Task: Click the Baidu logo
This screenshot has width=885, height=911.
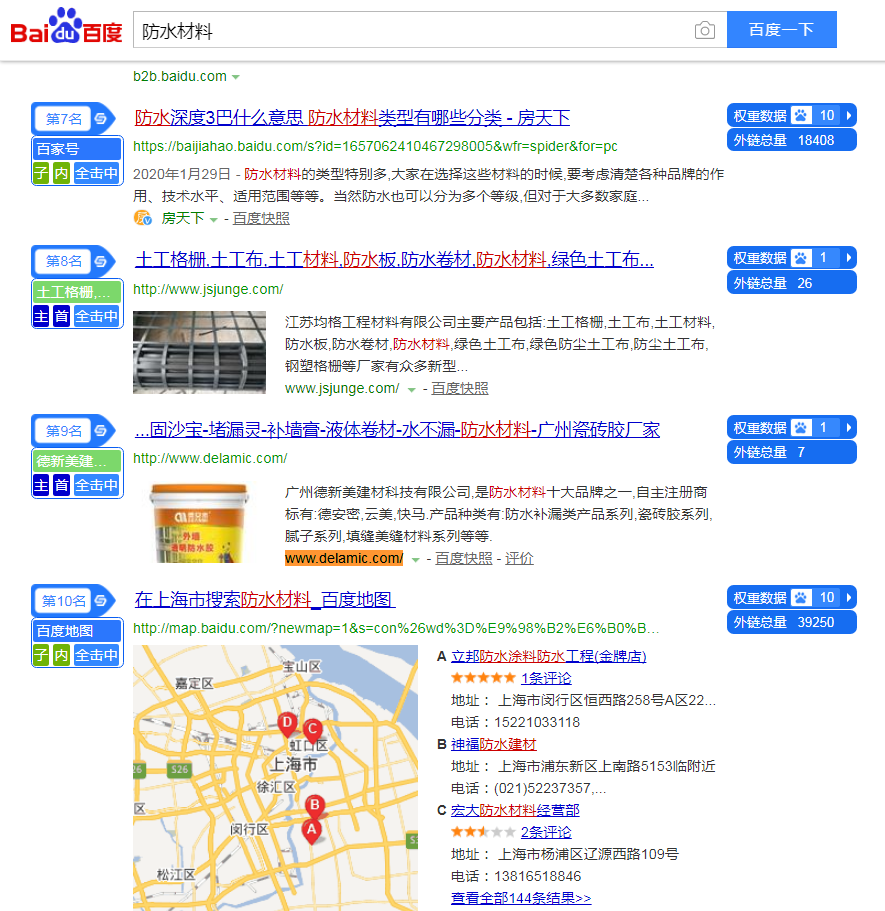Action: click(x=66, y=27)
